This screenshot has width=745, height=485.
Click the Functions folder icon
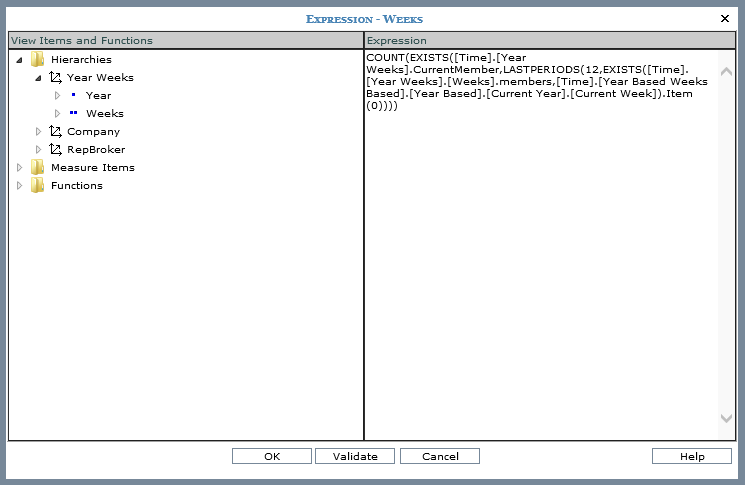coord(38,186)
